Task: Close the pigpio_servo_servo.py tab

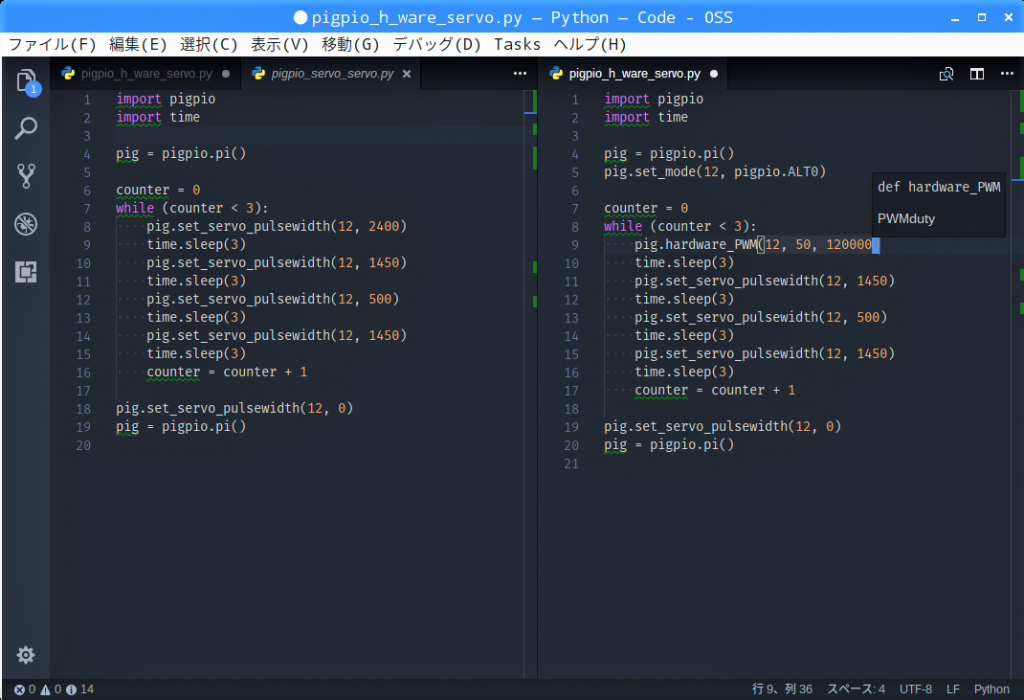Action: [x=406, y=74]
